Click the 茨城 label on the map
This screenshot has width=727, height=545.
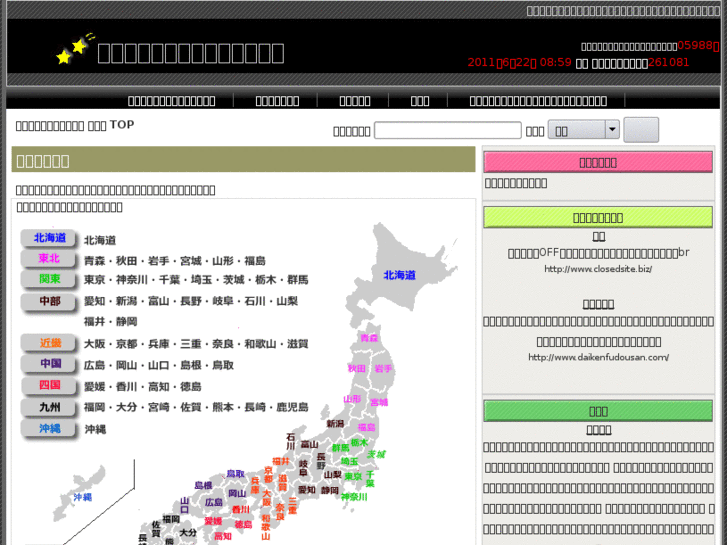tap(376, 454)
